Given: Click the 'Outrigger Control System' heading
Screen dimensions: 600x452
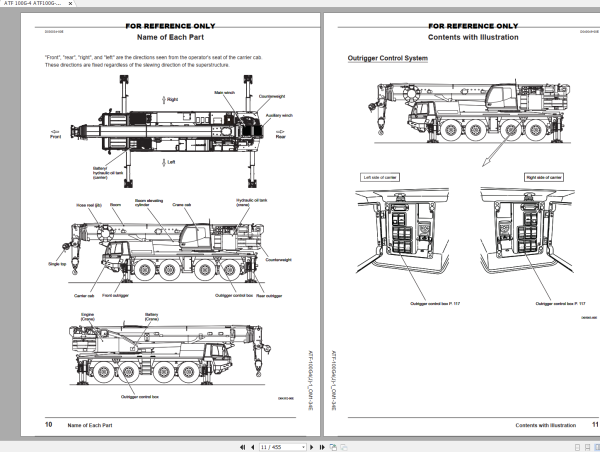Looking at the screenshot, I should 388,58.
